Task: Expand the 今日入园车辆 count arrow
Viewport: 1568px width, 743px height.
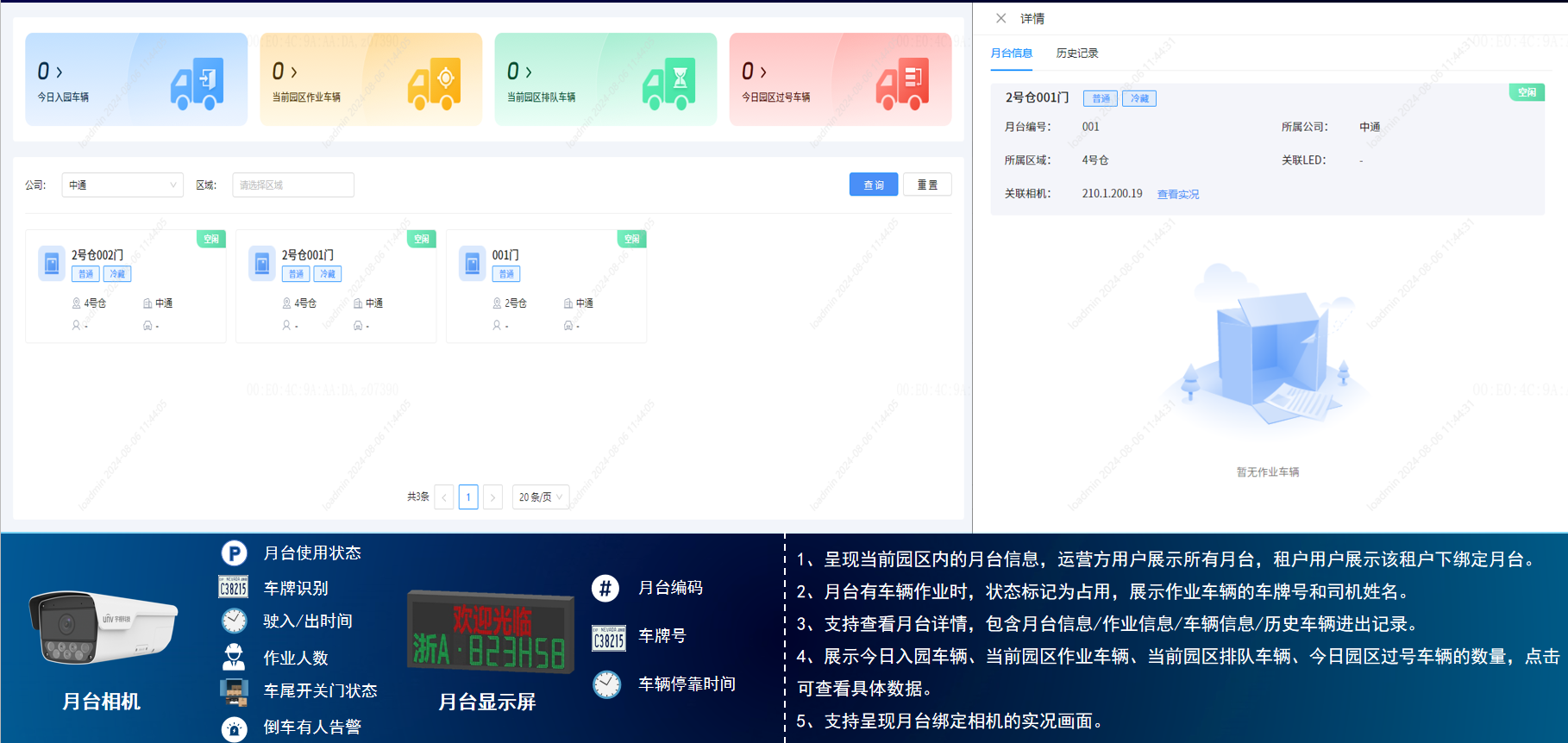Action: click(60, 72)
